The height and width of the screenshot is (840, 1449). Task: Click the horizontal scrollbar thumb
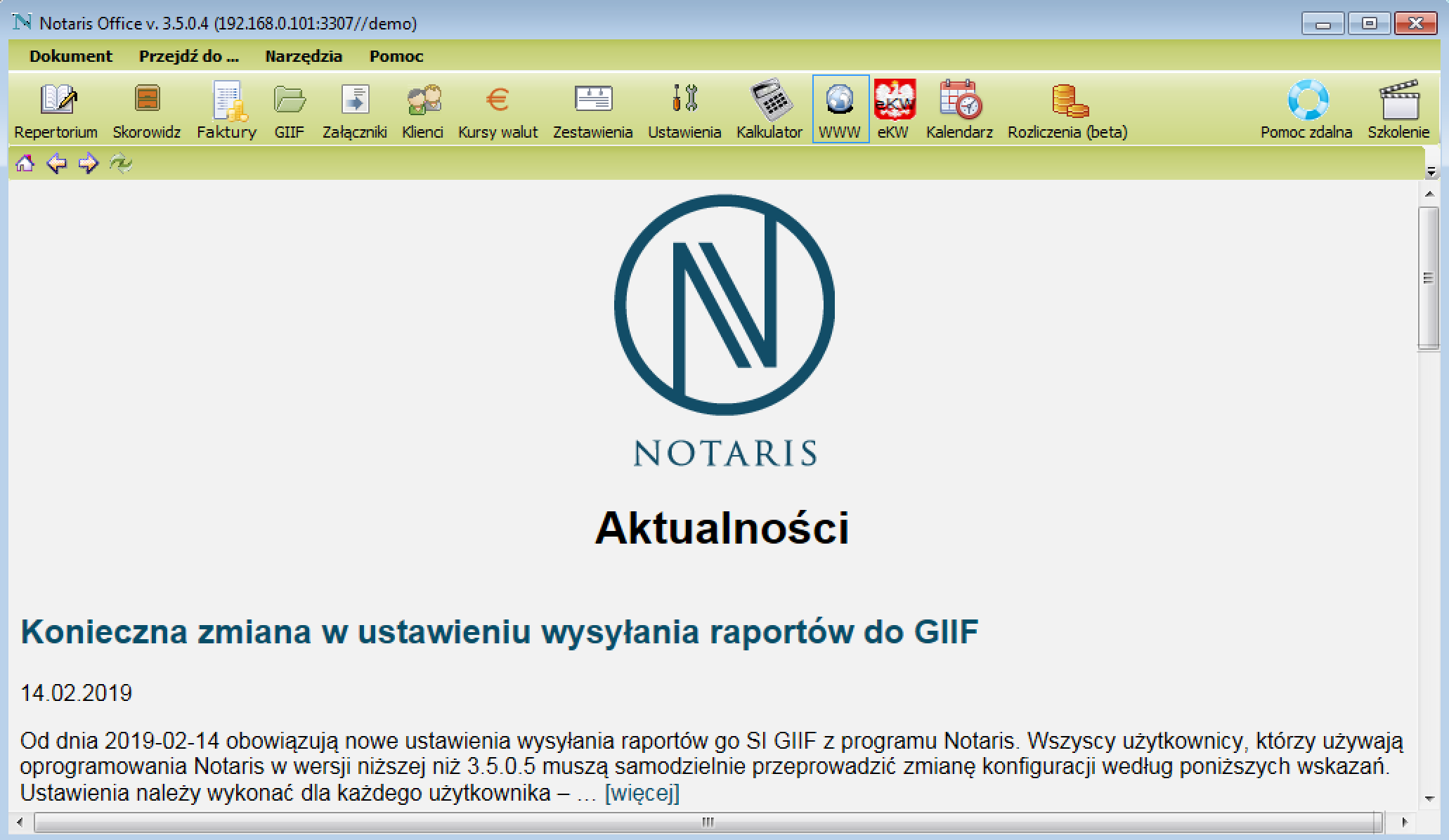tap(708, 822)
